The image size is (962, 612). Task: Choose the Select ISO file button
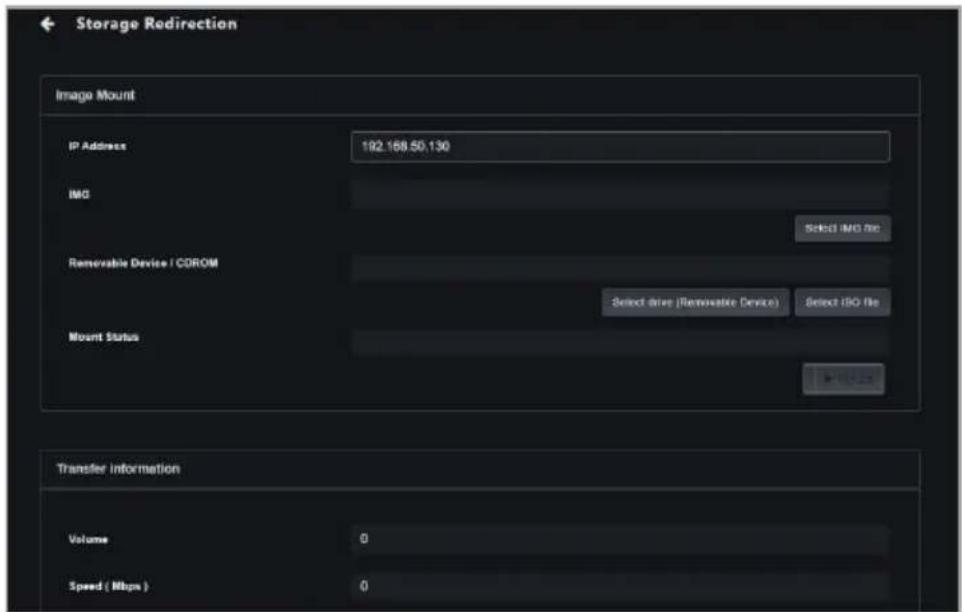[842, 302]
